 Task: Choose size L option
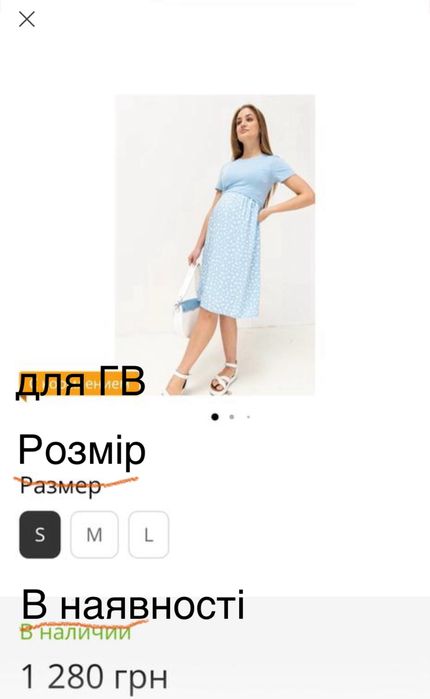148,534
